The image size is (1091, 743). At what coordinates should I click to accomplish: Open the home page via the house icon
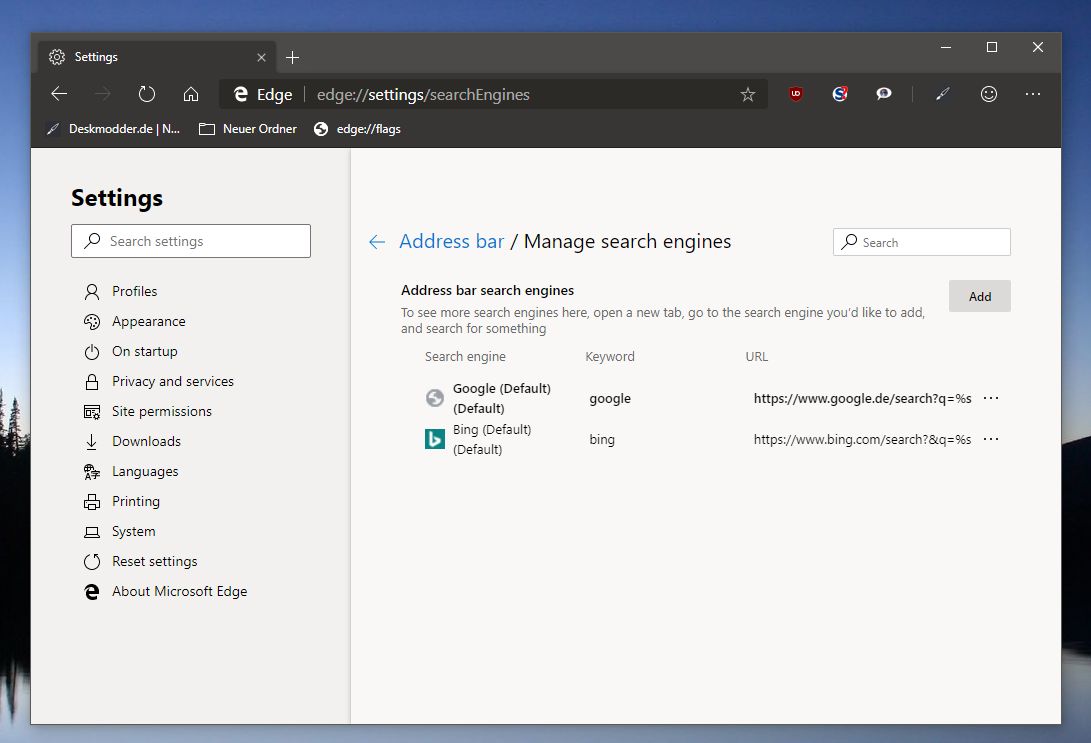[191, 94]
